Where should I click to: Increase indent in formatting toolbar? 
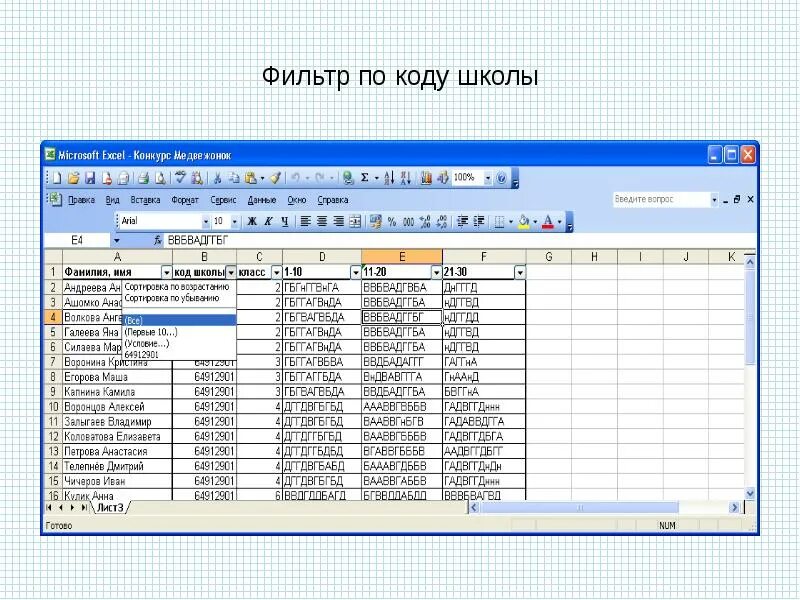point(479,221)
